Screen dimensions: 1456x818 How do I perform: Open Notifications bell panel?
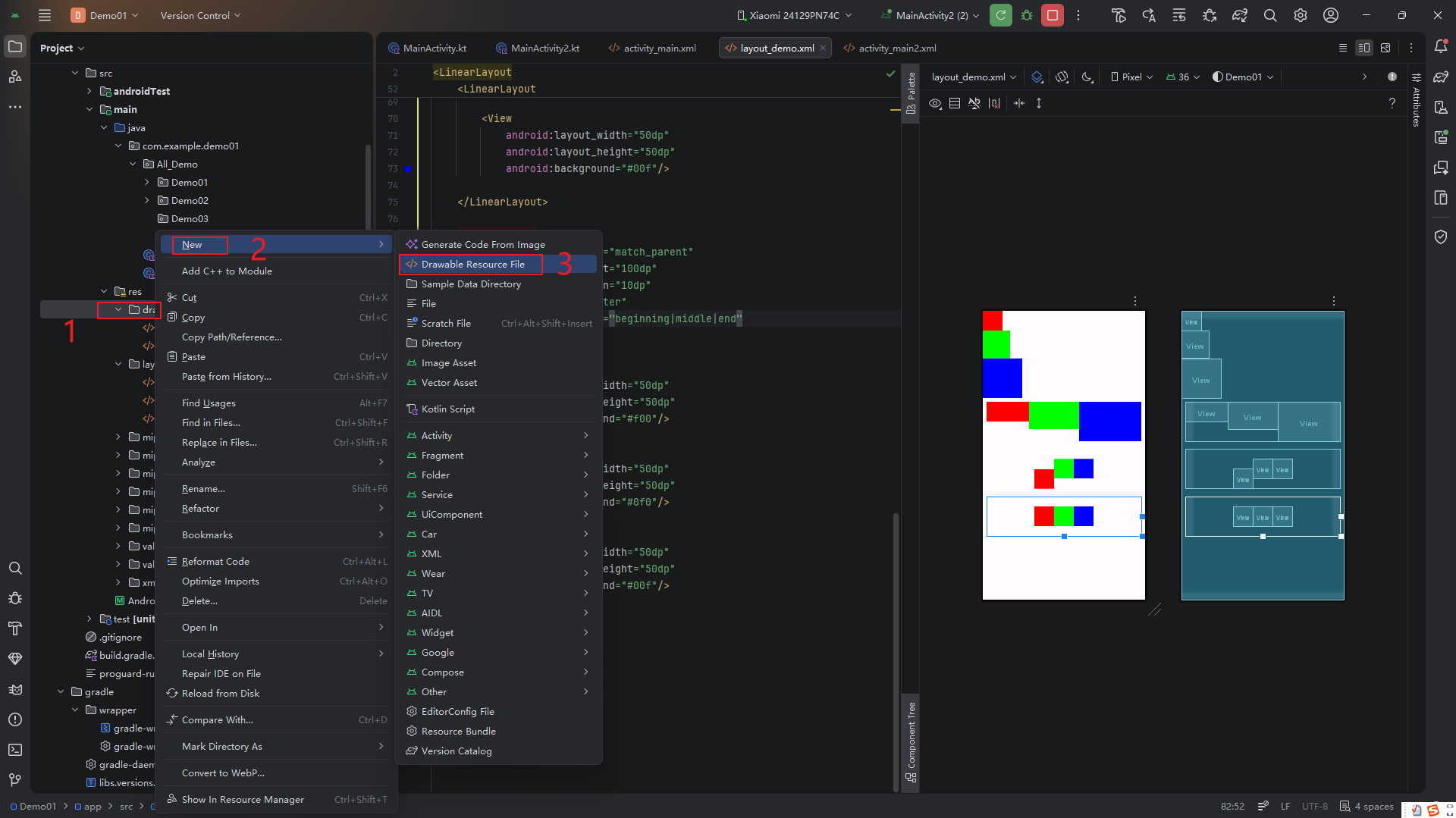click(x=1441, y=47)
